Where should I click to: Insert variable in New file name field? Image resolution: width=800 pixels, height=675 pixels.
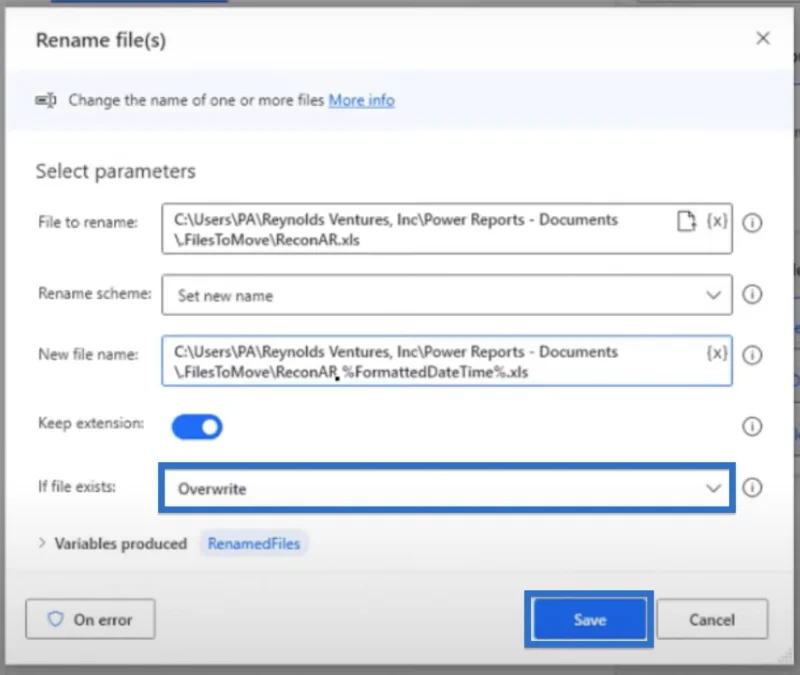click(717, 353)
